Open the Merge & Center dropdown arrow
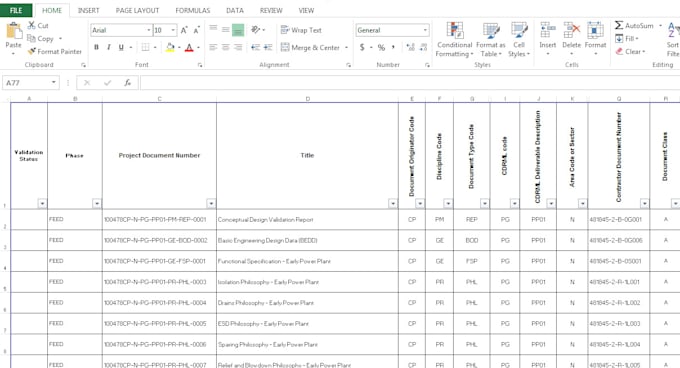680x368 pixels. click(x=347, y=47)
